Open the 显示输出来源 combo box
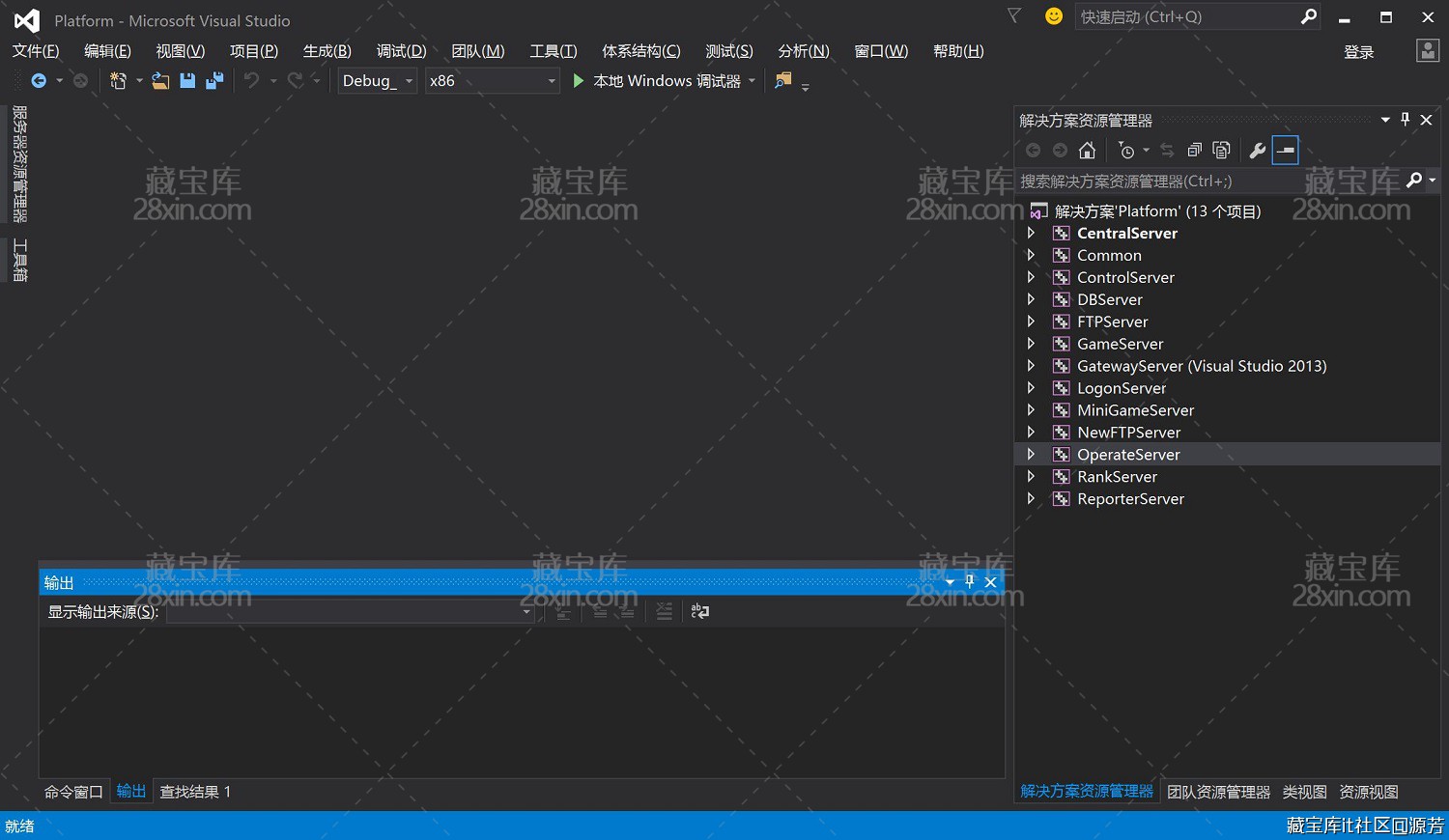This screenshot has width=1449, height=840. [x=350, y=611]
